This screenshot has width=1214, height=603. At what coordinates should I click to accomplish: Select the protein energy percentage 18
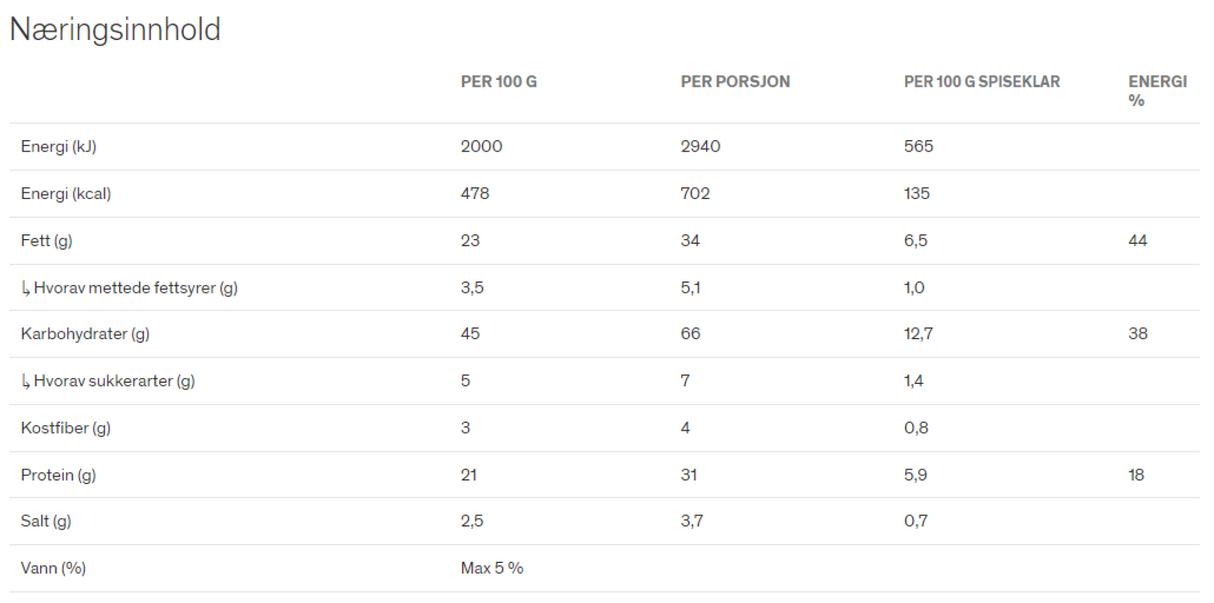pos(1137,475)
